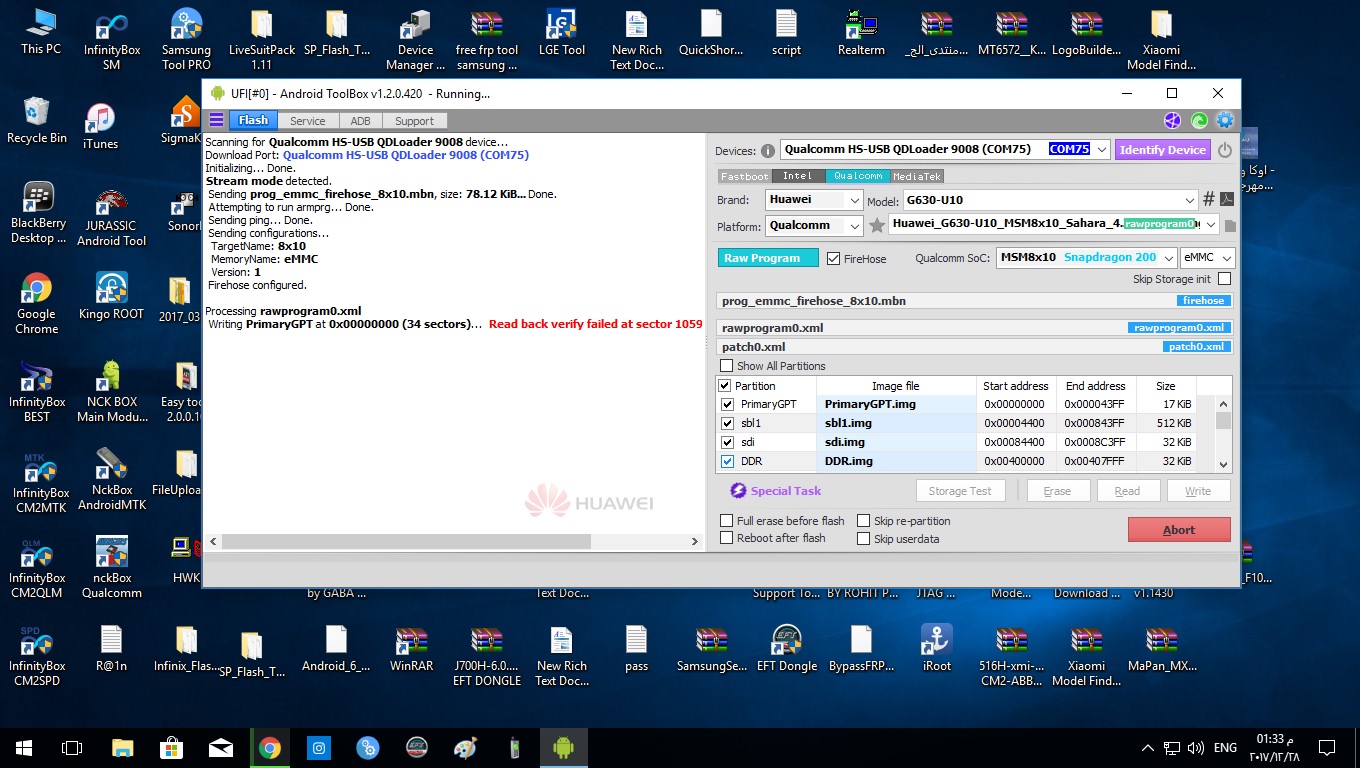Uncheck the sdi partition checkbox
1360x768 pixels.
(727, 442)
